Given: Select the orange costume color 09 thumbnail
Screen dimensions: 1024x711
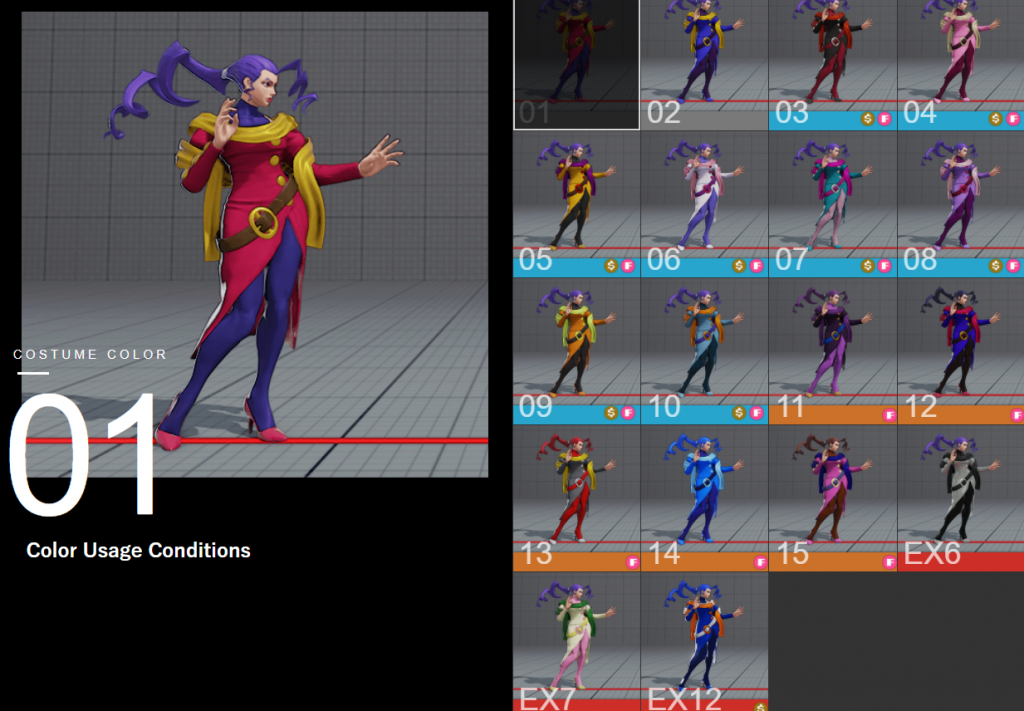Looking at the screenshot, I should click(x=577, y=351).
